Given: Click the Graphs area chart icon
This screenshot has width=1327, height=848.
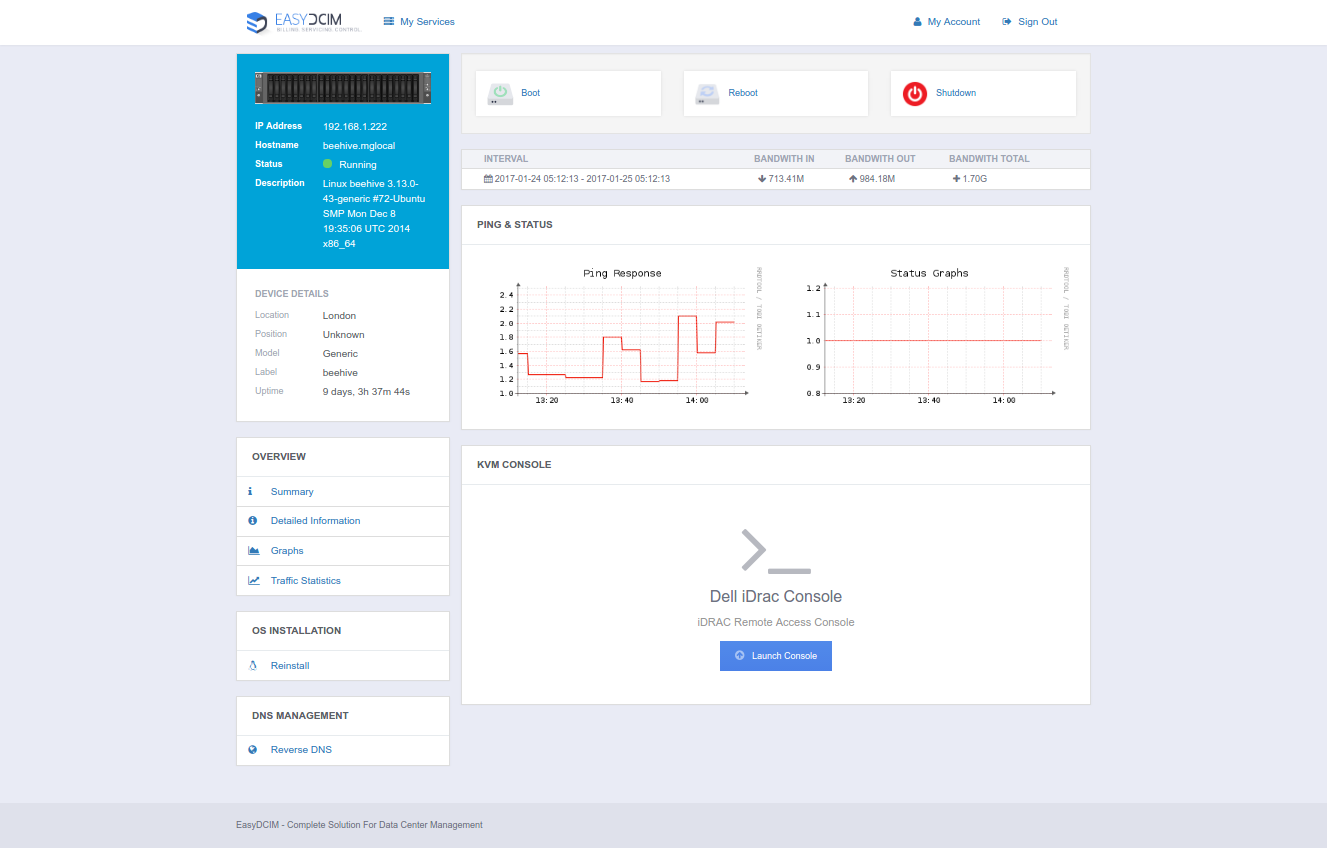Looking at the screenshot, I should tap(253, 551).
